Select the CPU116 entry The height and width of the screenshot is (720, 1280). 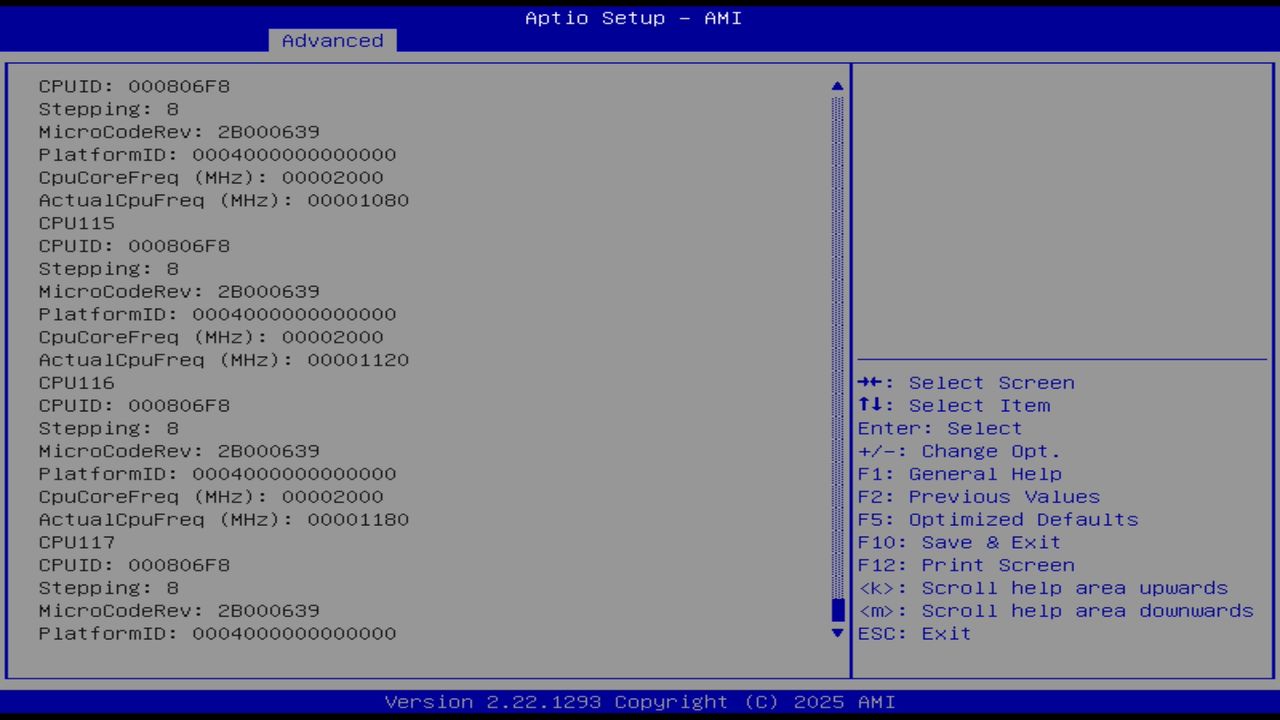coord(76,382)
